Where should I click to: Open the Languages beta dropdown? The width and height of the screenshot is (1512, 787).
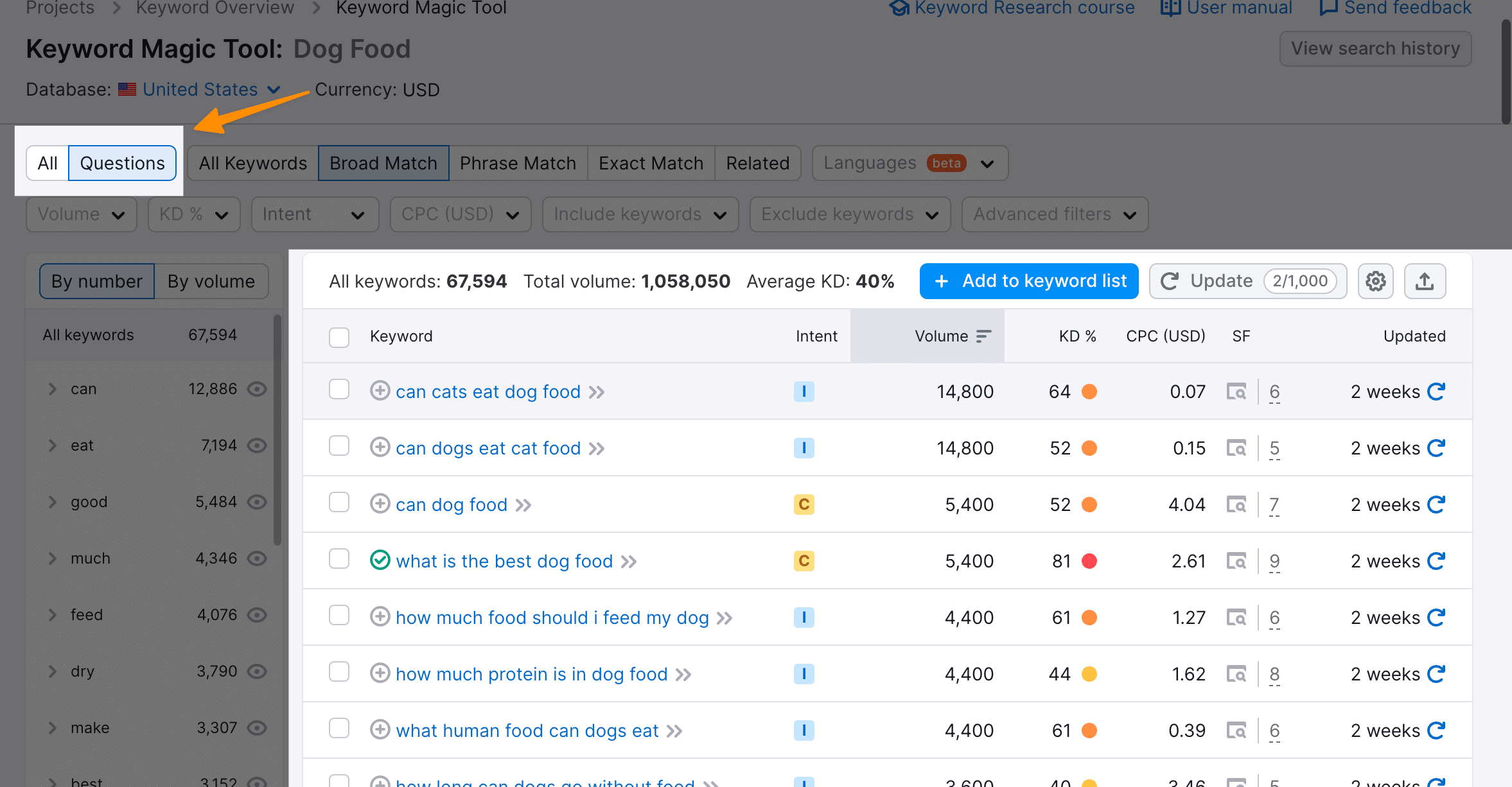907,163
